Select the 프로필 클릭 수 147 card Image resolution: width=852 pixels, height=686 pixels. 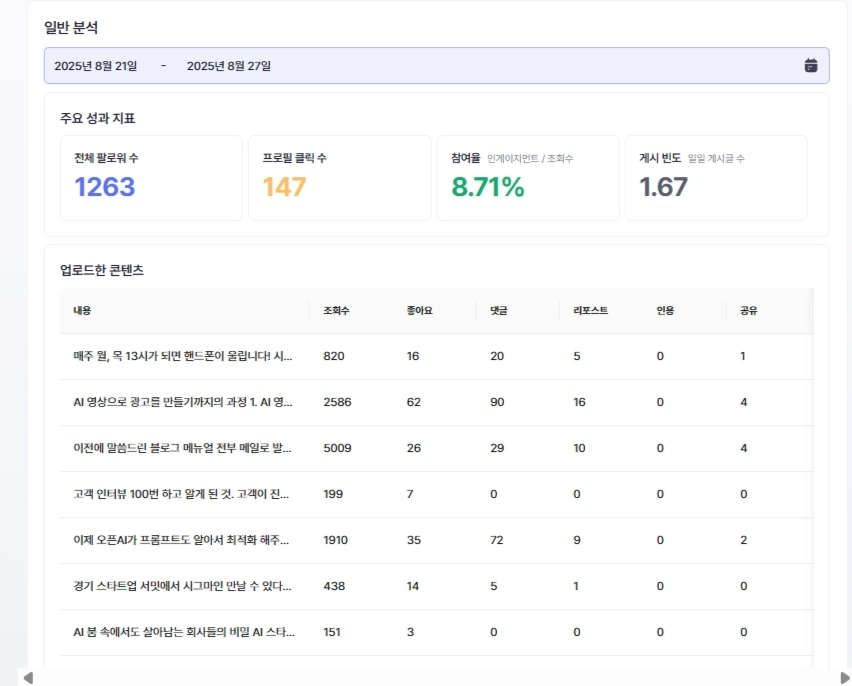point(340,178)
